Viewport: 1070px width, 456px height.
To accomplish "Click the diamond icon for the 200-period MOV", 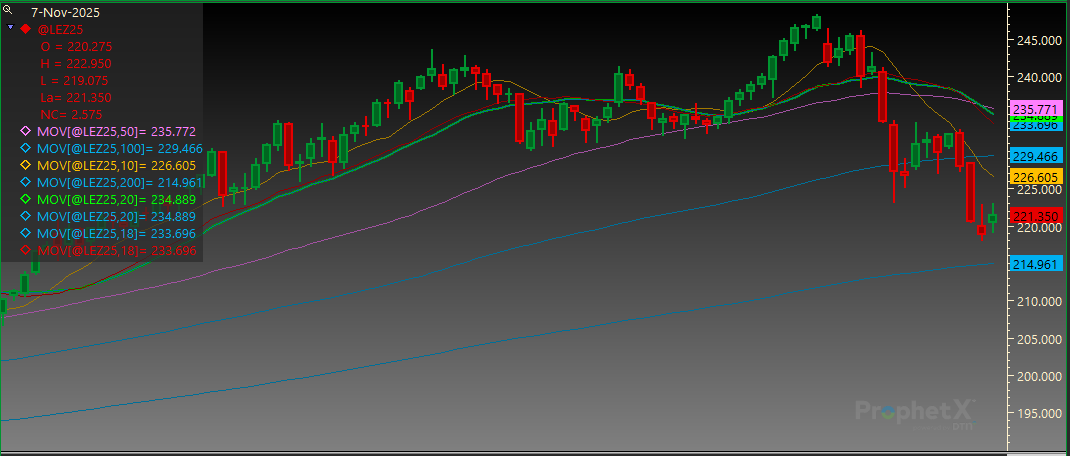I will (26, 182).
